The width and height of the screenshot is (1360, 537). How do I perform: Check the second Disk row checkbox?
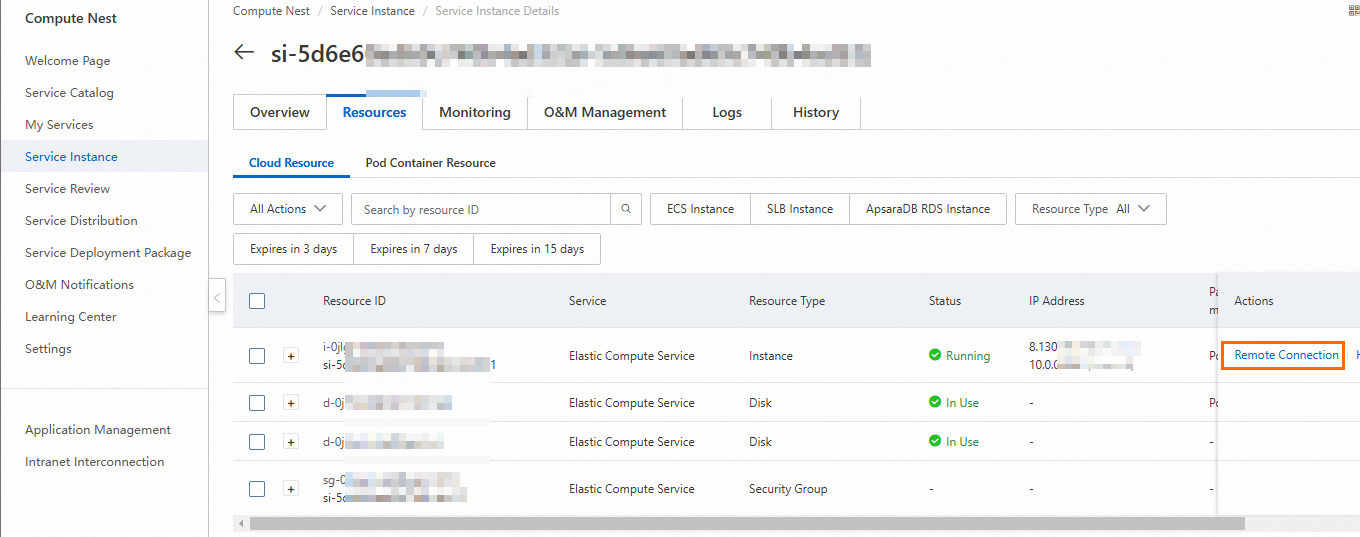(x=257, y=441)
